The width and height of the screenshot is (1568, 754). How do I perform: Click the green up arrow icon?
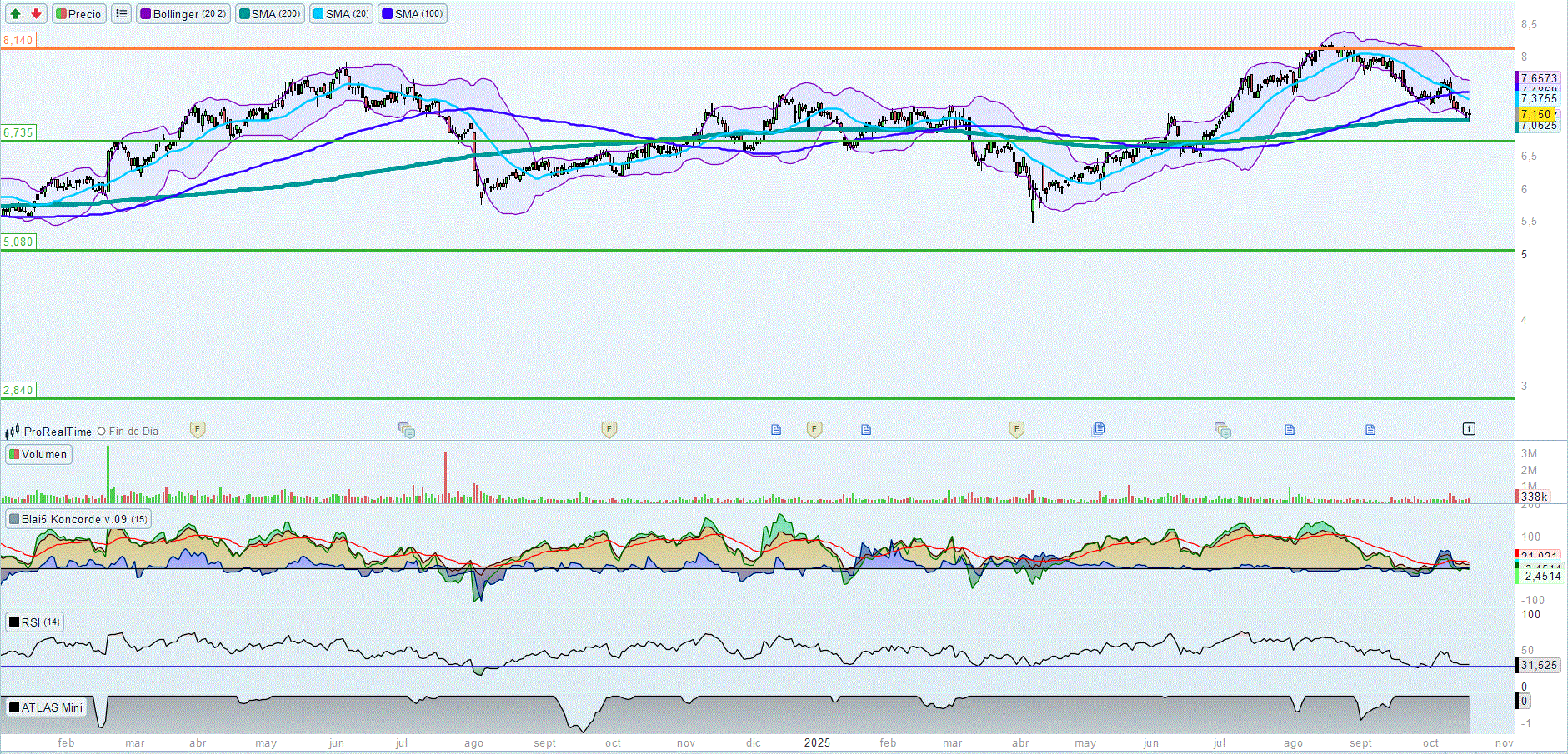point(16,14)
